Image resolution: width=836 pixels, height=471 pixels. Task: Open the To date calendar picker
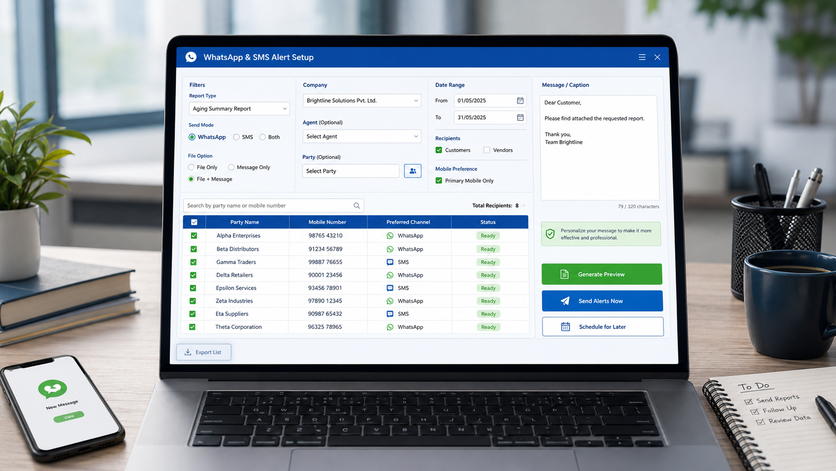point(520,117)
